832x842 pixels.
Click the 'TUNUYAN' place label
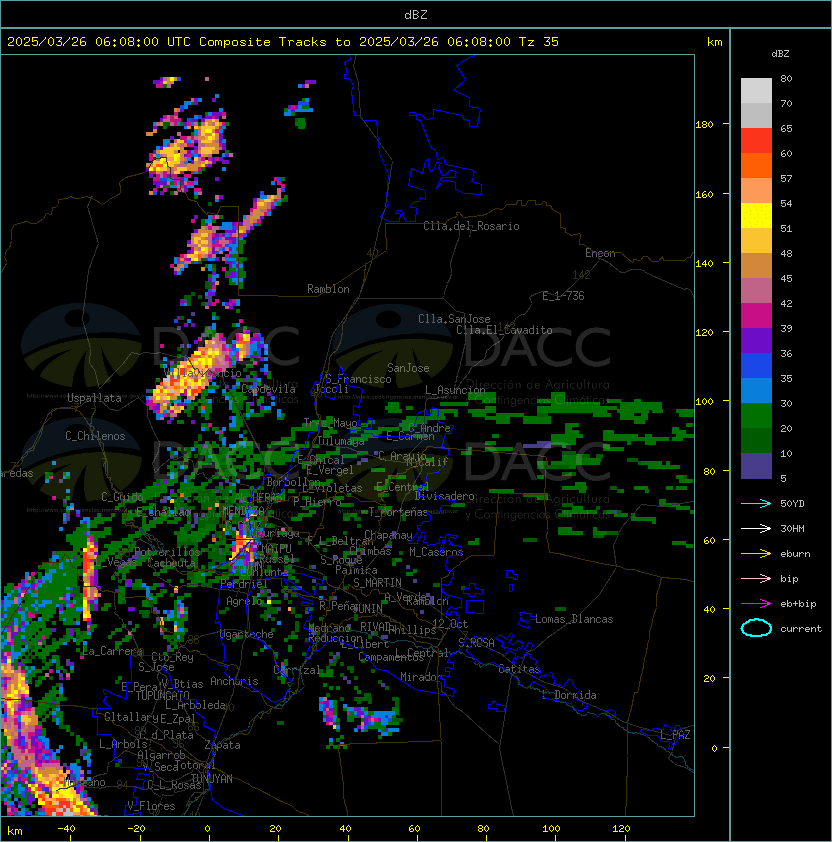point(212,779)
